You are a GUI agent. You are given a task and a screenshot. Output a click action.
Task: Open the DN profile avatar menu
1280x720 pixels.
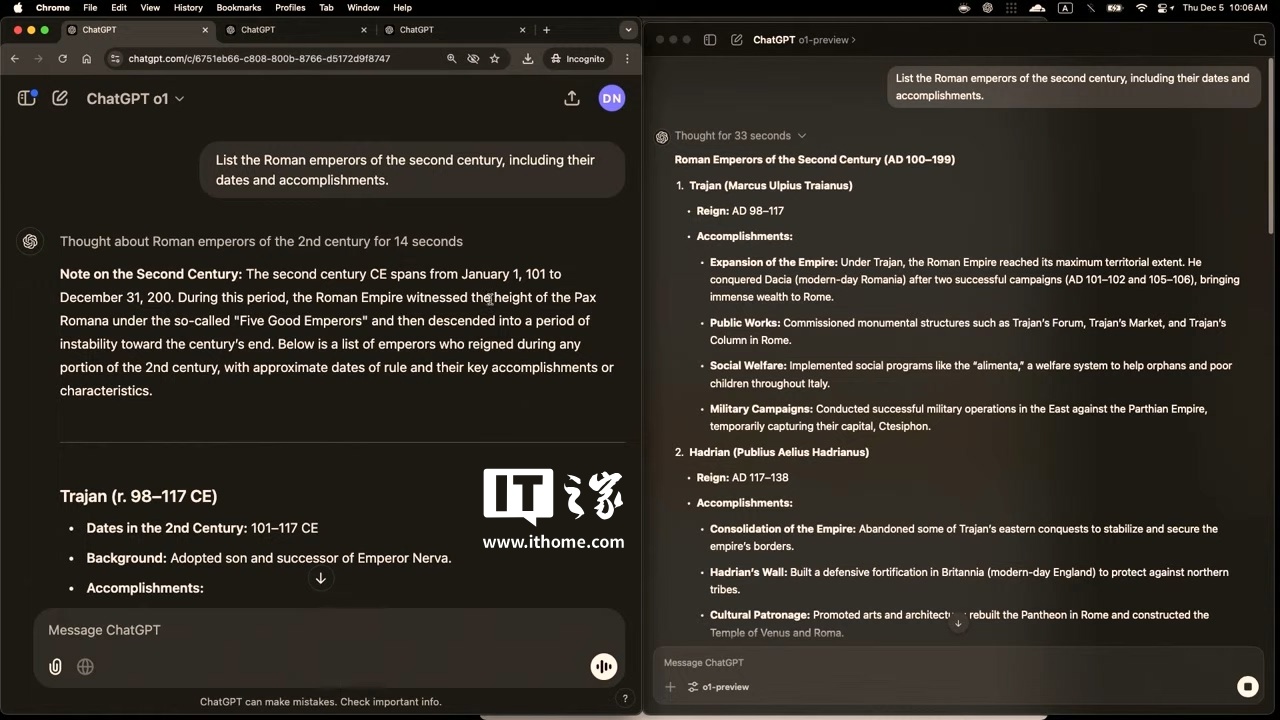(612, 98)
